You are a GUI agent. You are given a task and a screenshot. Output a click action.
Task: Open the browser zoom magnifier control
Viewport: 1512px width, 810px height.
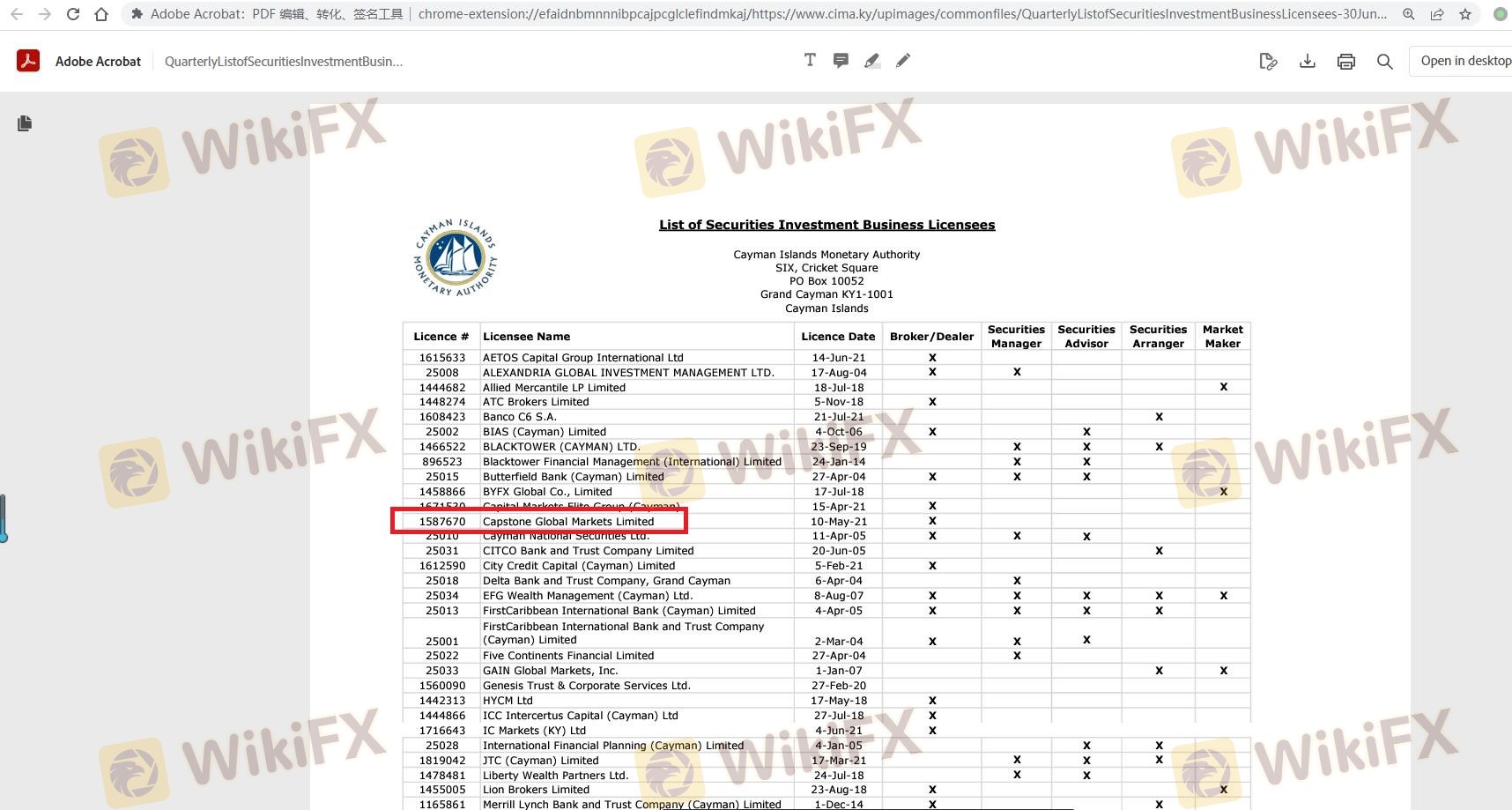(x=1409, y=14)
